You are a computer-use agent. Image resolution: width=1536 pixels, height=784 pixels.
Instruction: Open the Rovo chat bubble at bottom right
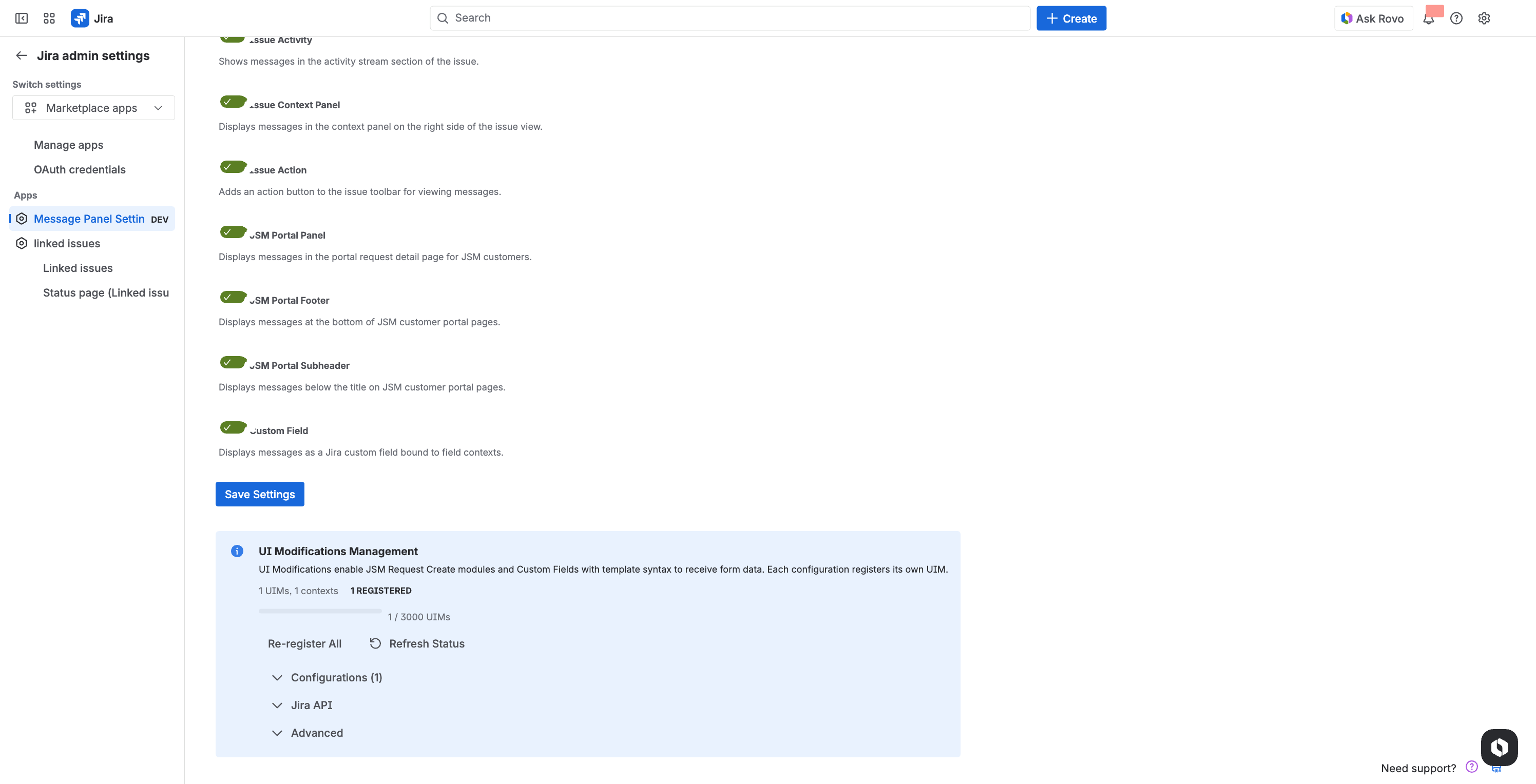(x=1500, y=747)
